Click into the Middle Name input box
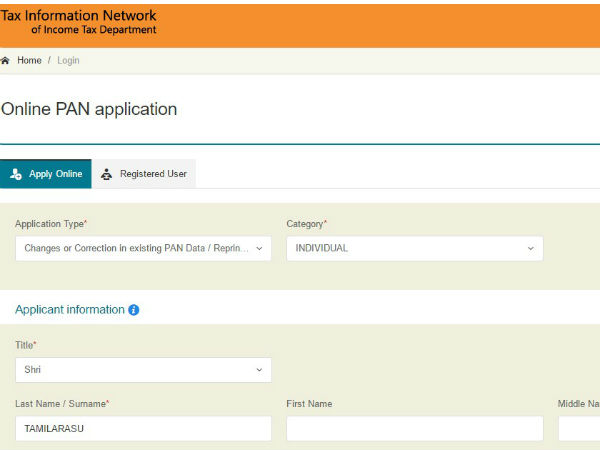Screen dimensions: 600x450 point(579,429)
